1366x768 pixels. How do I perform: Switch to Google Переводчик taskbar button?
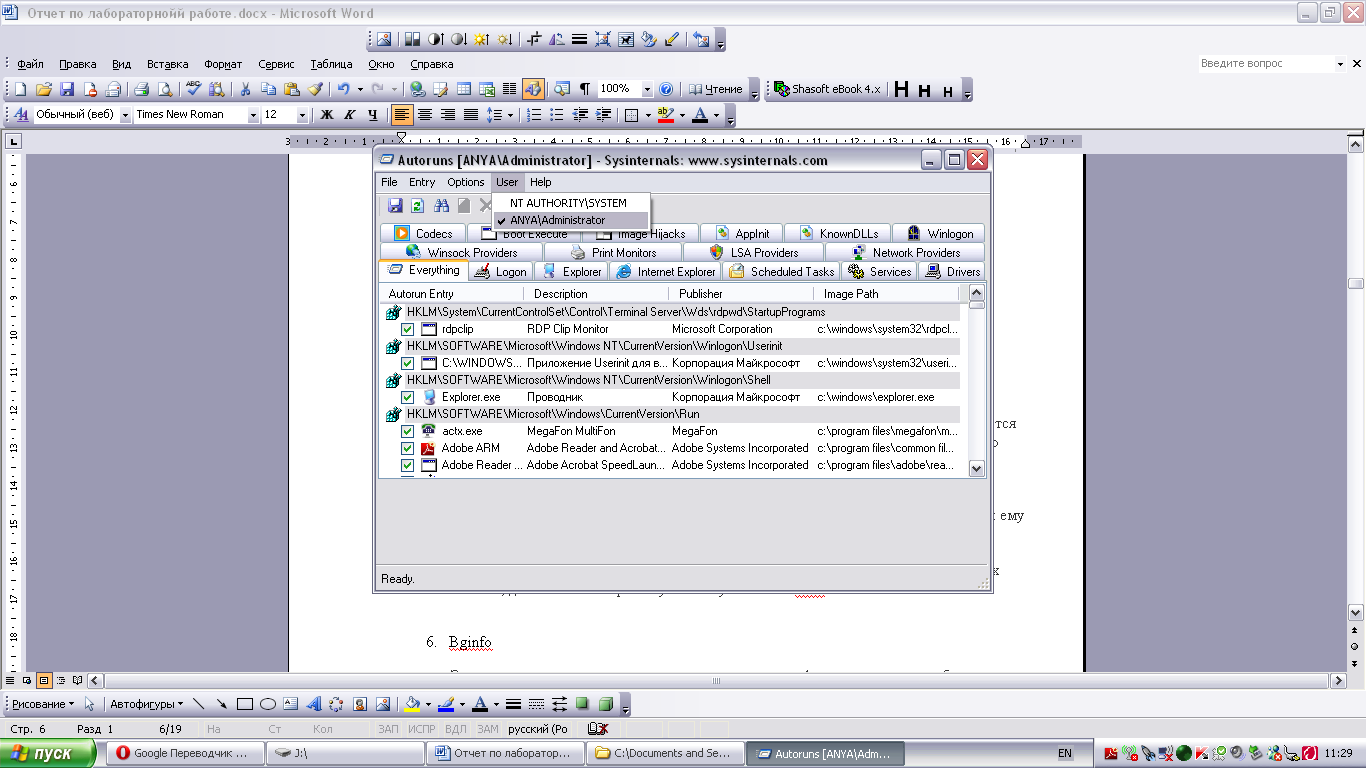click(183, 753)
